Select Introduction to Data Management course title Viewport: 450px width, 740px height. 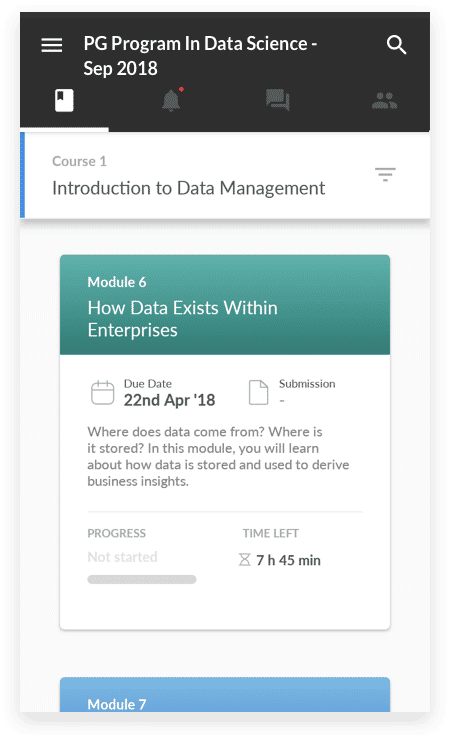point(189,188)
